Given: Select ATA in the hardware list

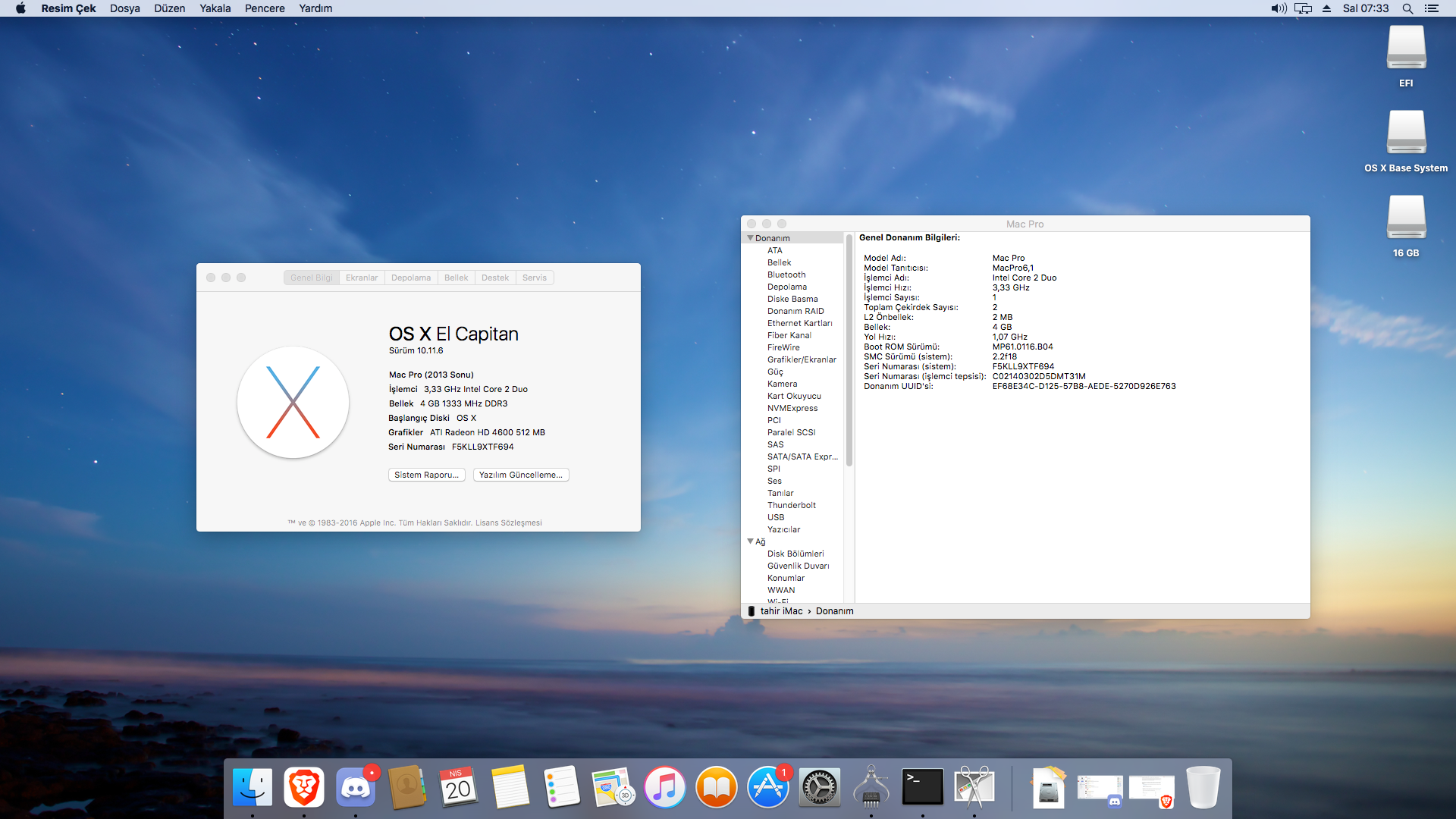Looking at the screenshot, I should pos(774,250).
